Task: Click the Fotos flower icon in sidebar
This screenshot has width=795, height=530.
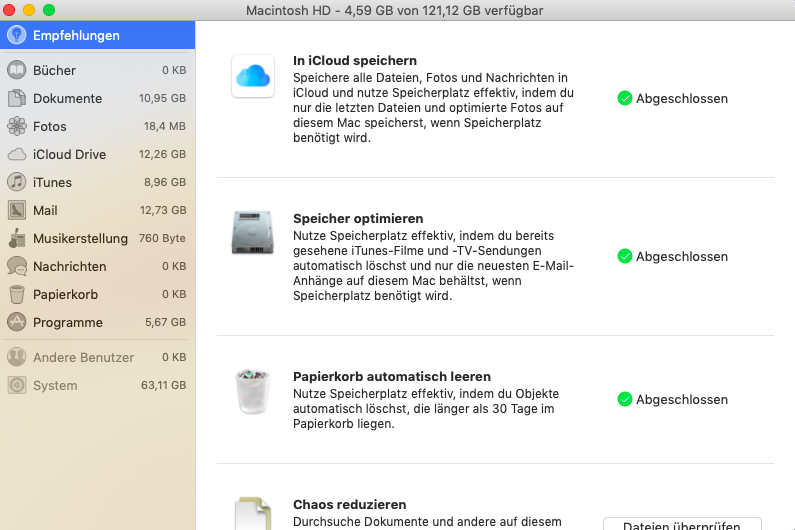Action: tap(16, 127)
